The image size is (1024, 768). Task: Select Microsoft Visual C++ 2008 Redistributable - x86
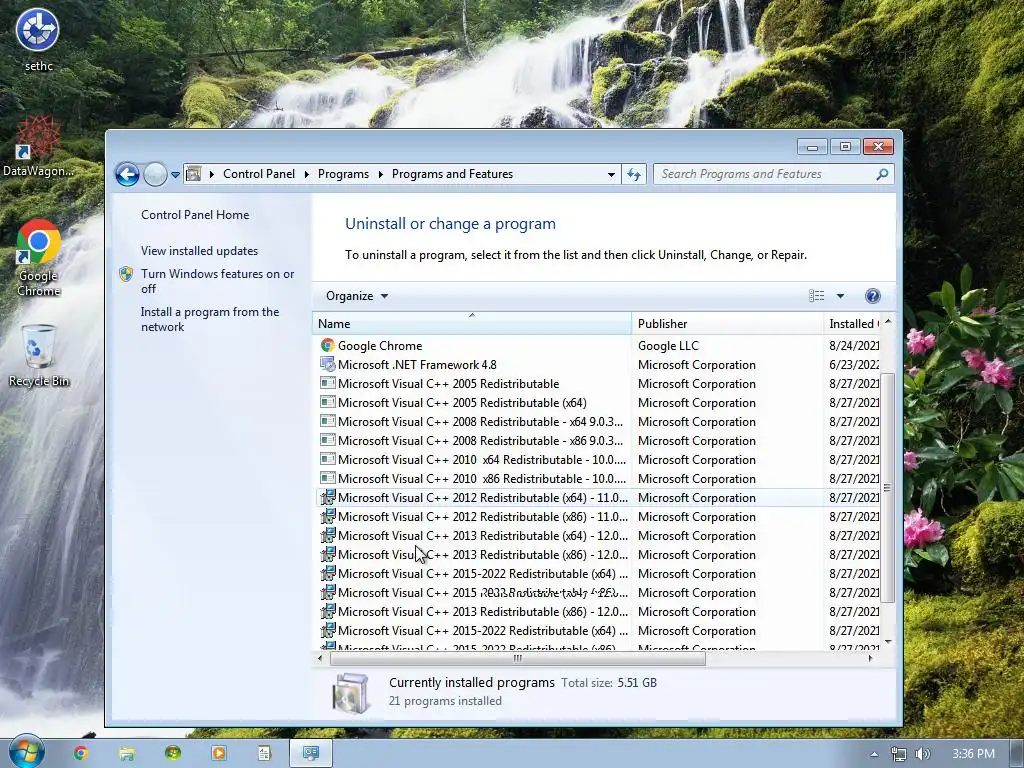(480, 440)
